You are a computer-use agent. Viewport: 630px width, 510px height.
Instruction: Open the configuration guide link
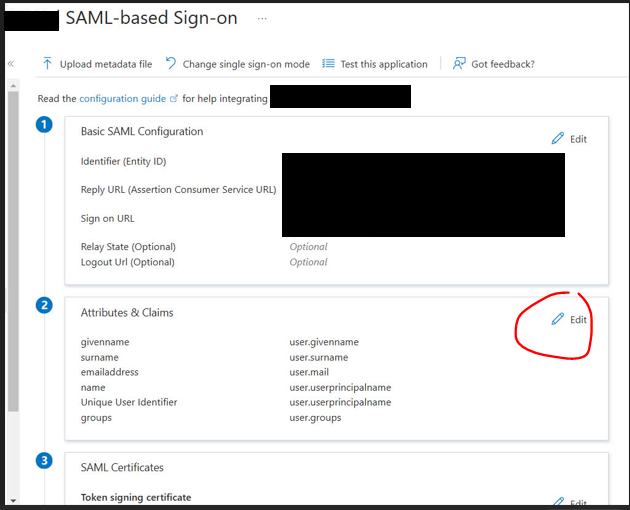[123, 98]
